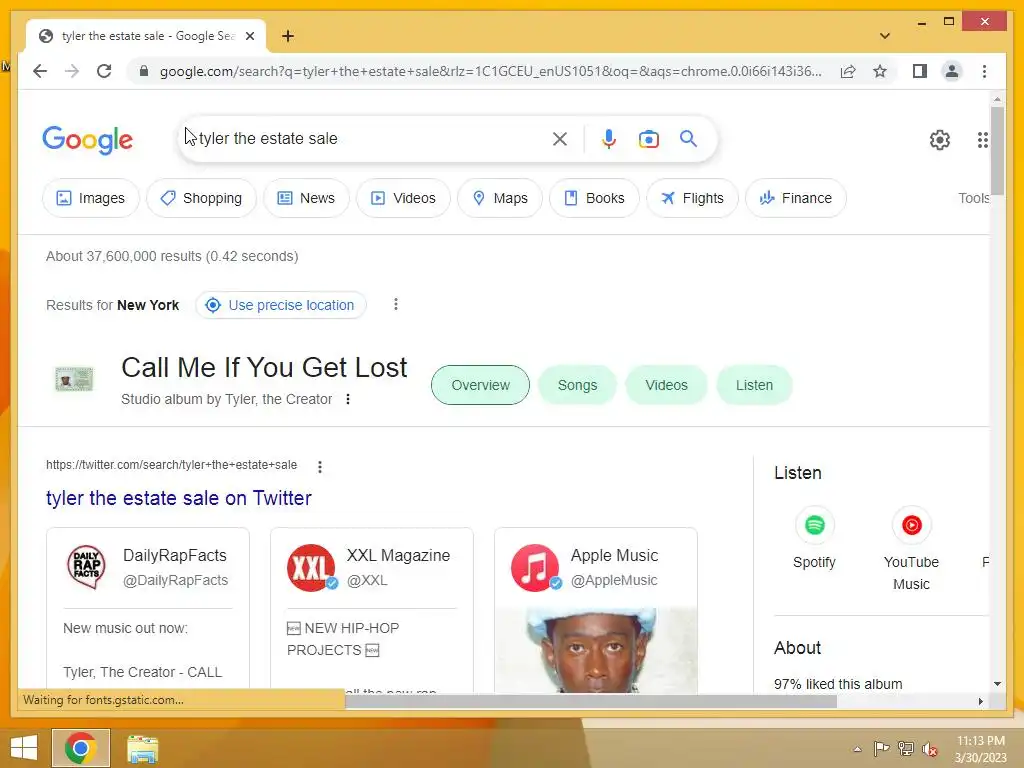1024x768 pixels.
Task: Select the album Listen chip
Action: pyautogui.click(x=754, y=385)
